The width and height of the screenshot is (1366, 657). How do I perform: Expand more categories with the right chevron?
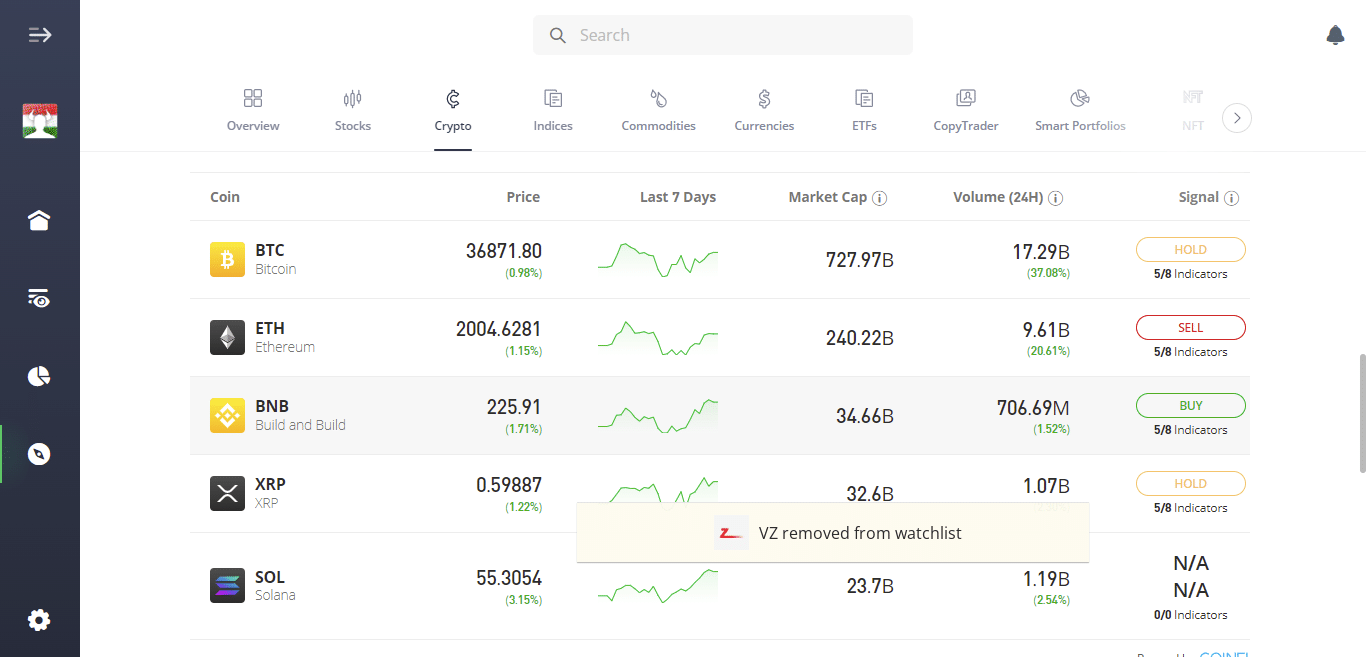point(1237,117)
